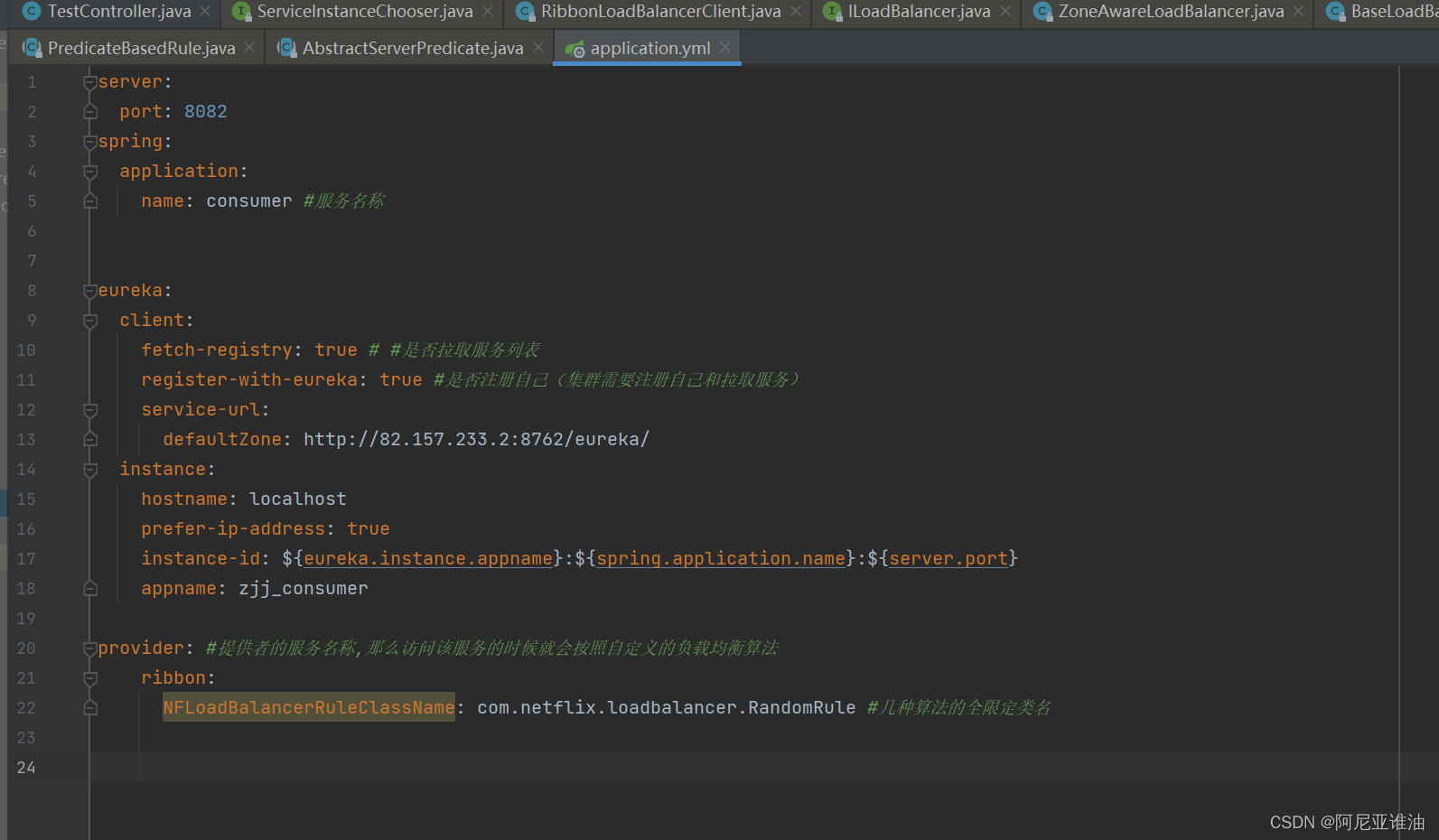
Task: Click the PredicateBasedRule class icon
Action: [x=33, y=48]
